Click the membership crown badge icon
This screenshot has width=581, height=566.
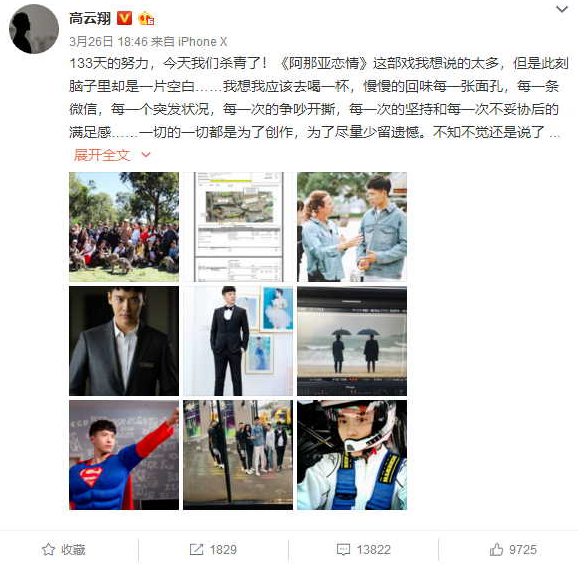[146, 18]
